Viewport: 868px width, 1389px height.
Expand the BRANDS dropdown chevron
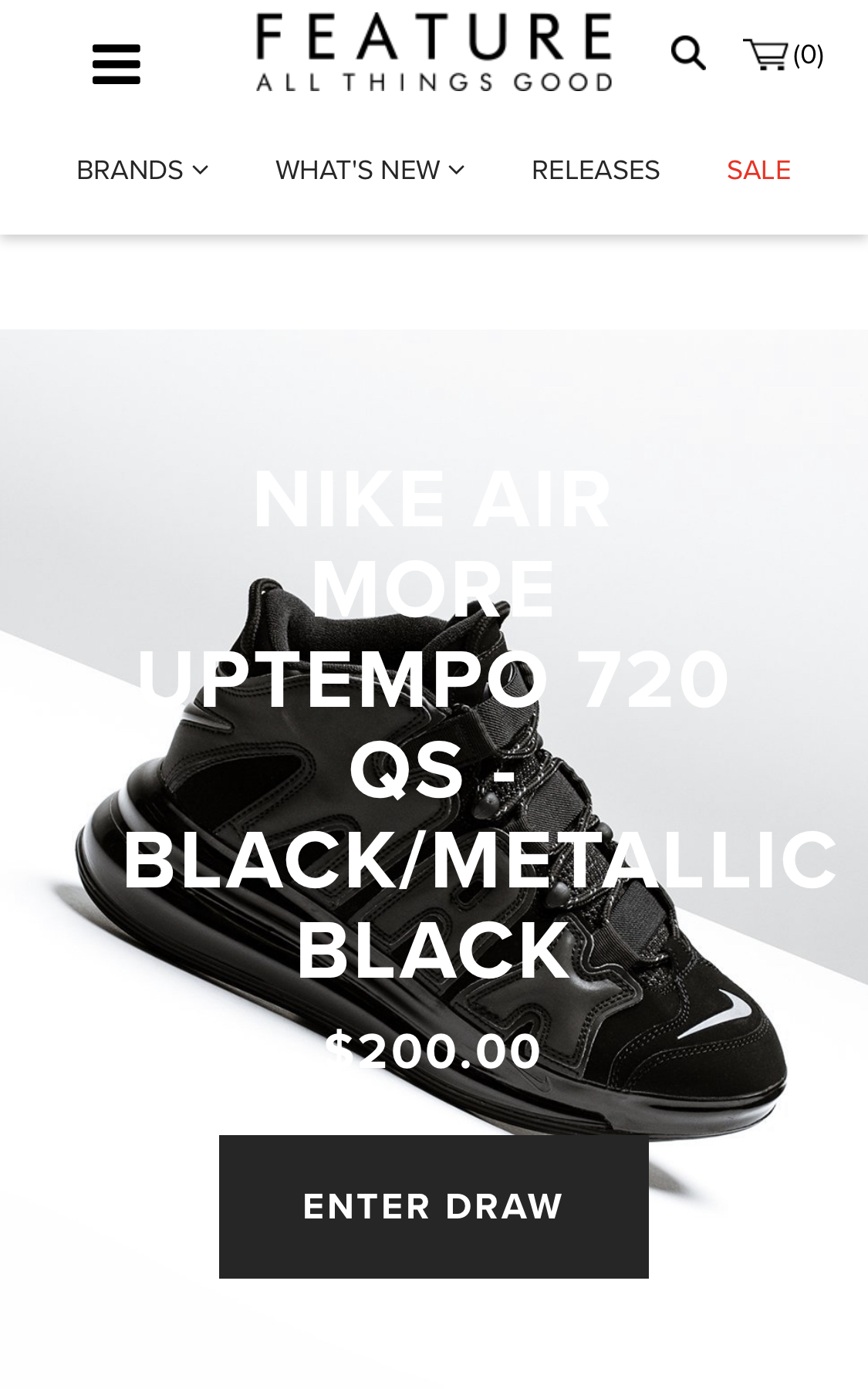tap(201, 170)
